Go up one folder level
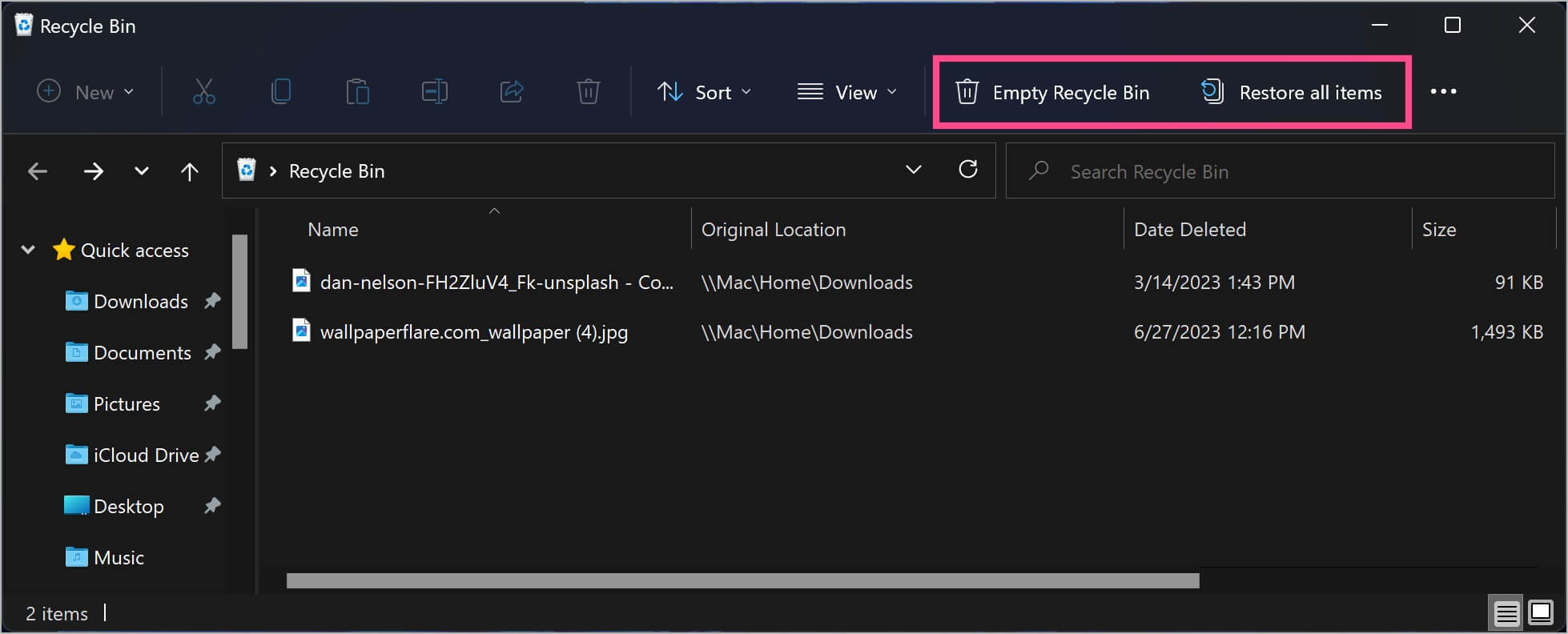The image size is (1568, 634). 189,171
